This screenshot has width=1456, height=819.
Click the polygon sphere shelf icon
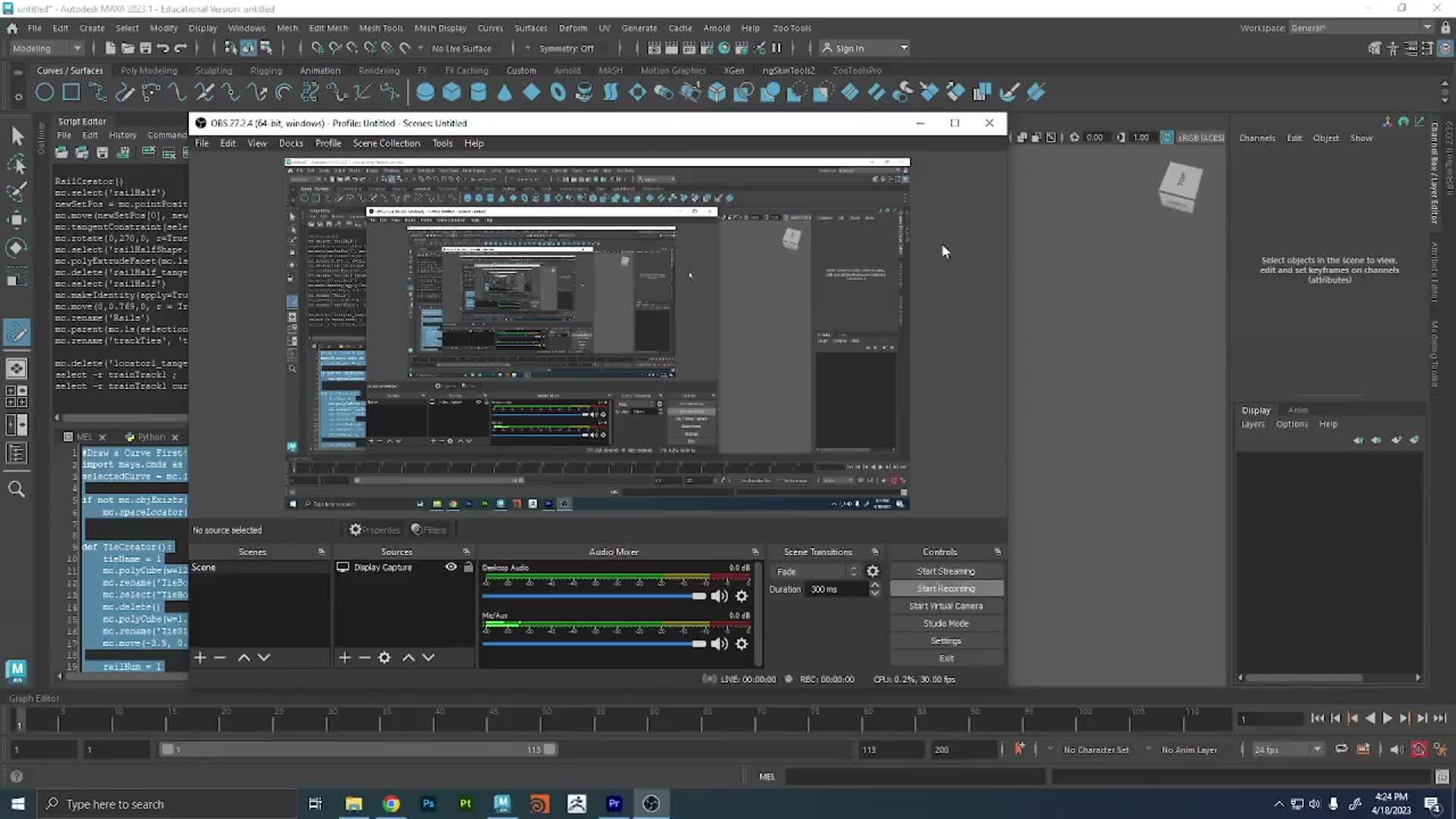click(425, 93)
